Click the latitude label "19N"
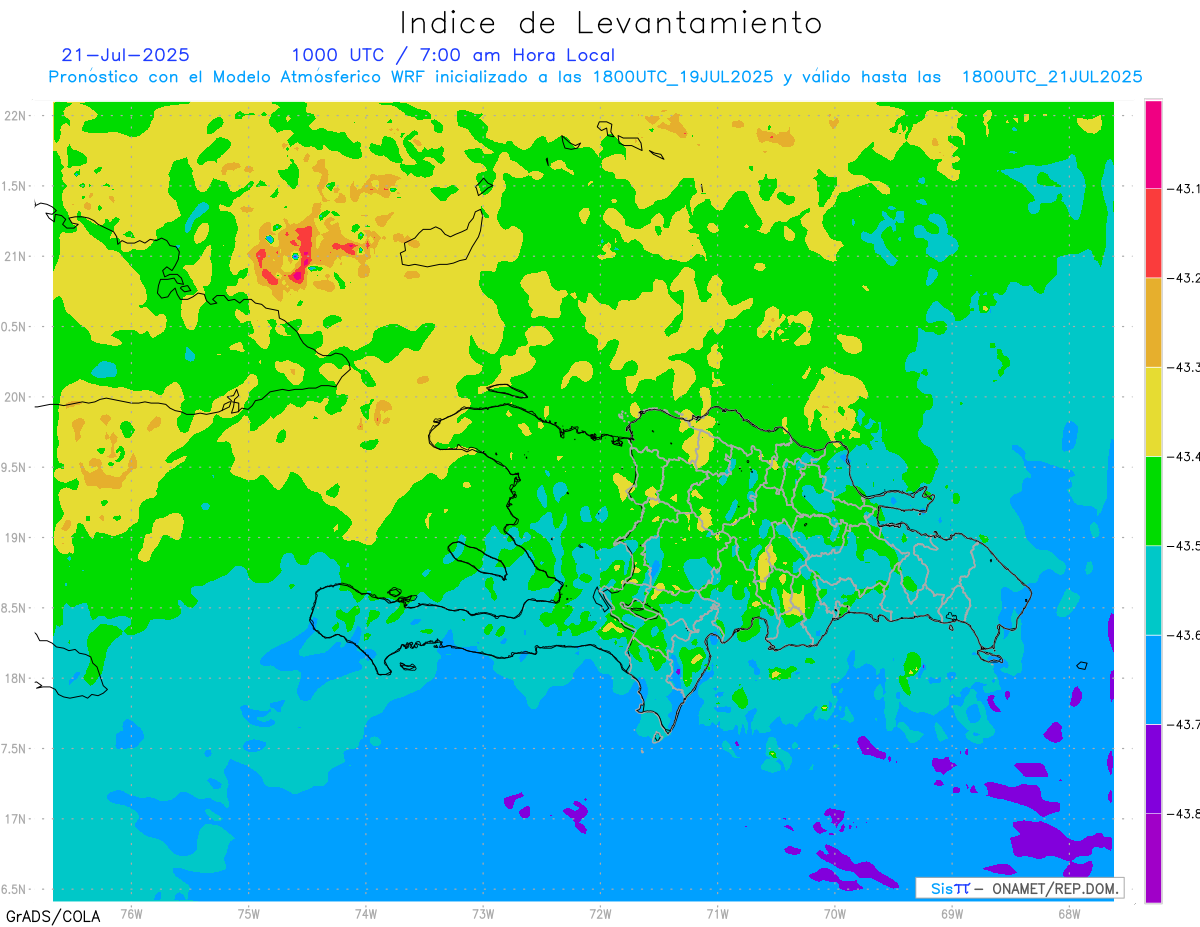 pos(16,538)
